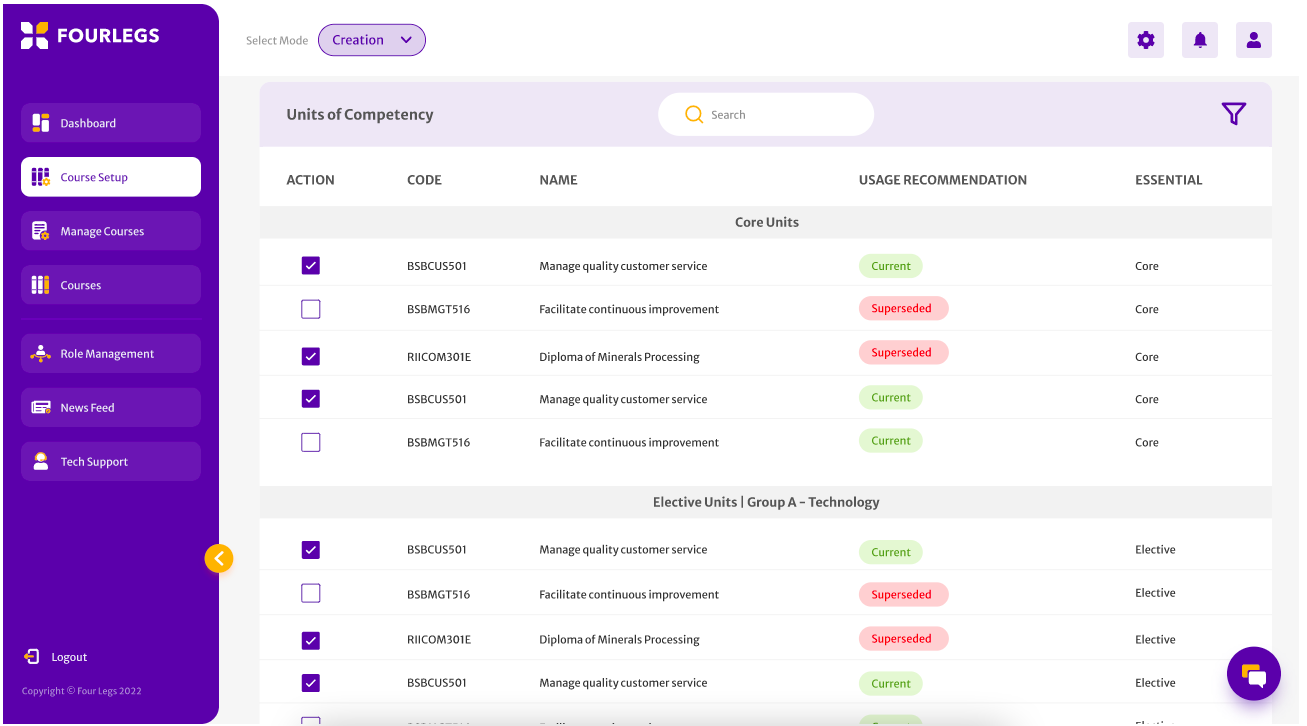Click the Core Units section header bar
The image size is (1307, 726).
tap(765, 222)
